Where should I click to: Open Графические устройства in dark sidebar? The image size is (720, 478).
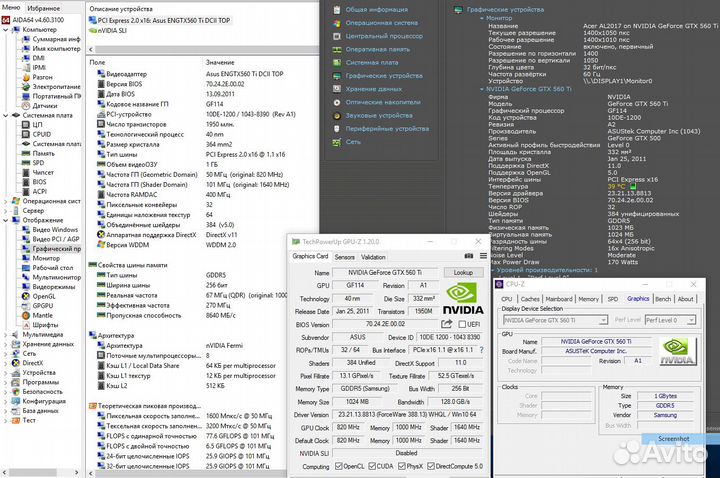[384, 76]
